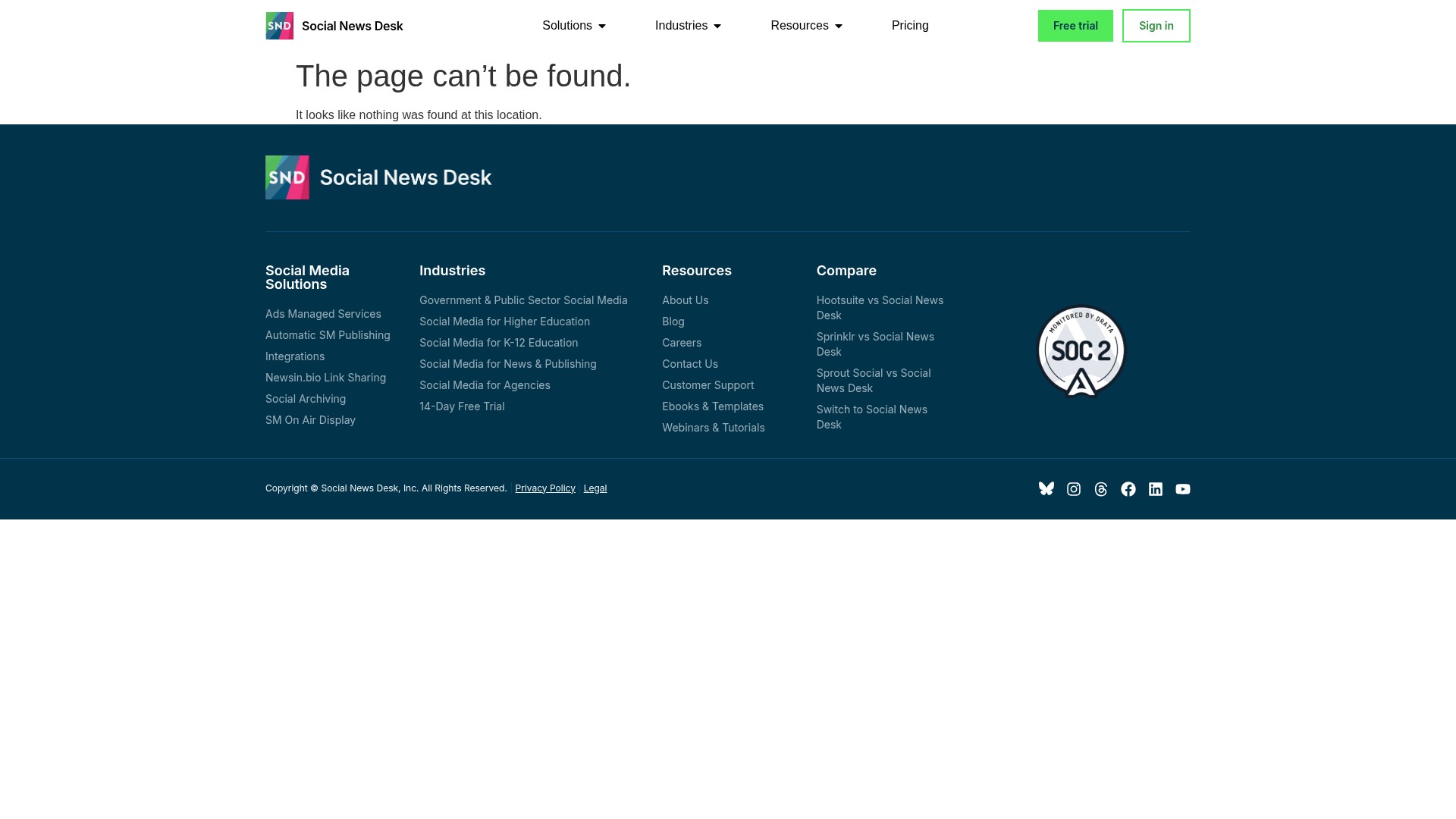Expand the Industries dropdown menu
The height and width of the screenshot is (819, 1456).
pyautogui.click(x=688, y=26)
